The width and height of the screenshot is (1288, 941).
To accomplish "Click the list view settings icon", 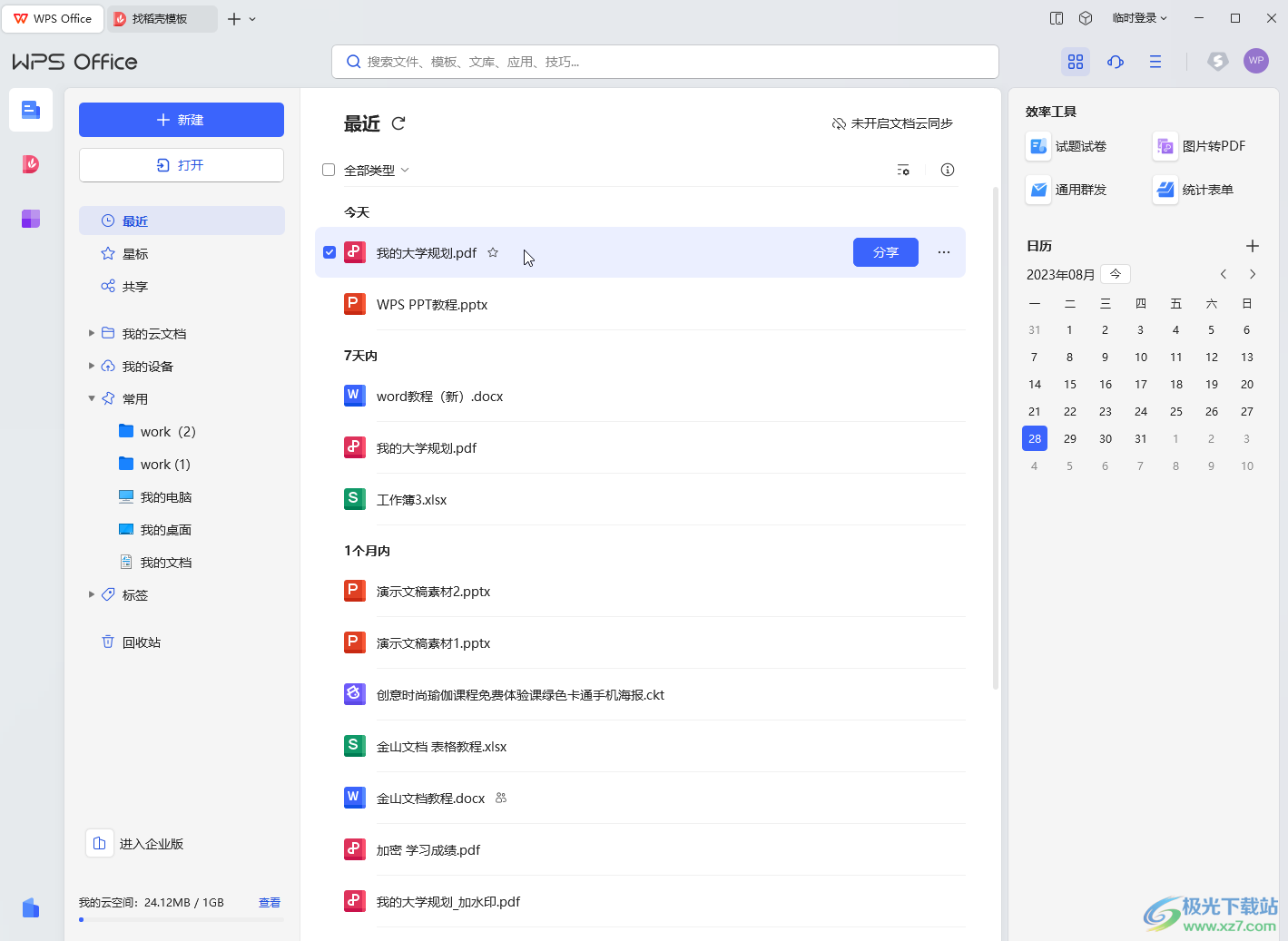I will point(903,170).
